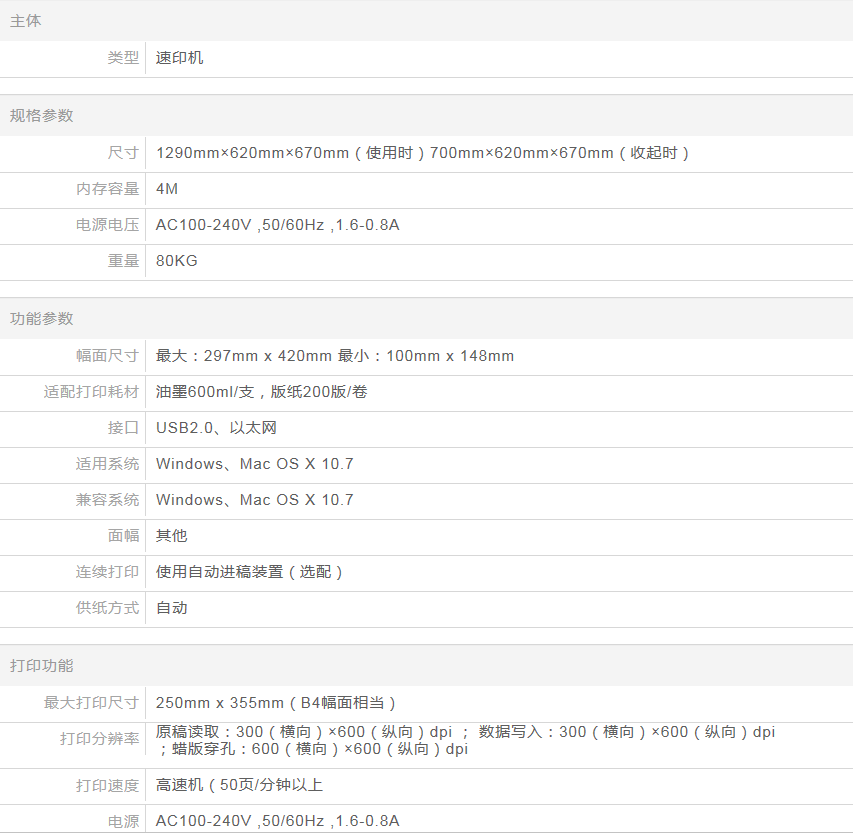This screenshot has width=853, height=833.
Task: Click the 使用自动进稿装置(选配) text
Action: pos(250,572)
